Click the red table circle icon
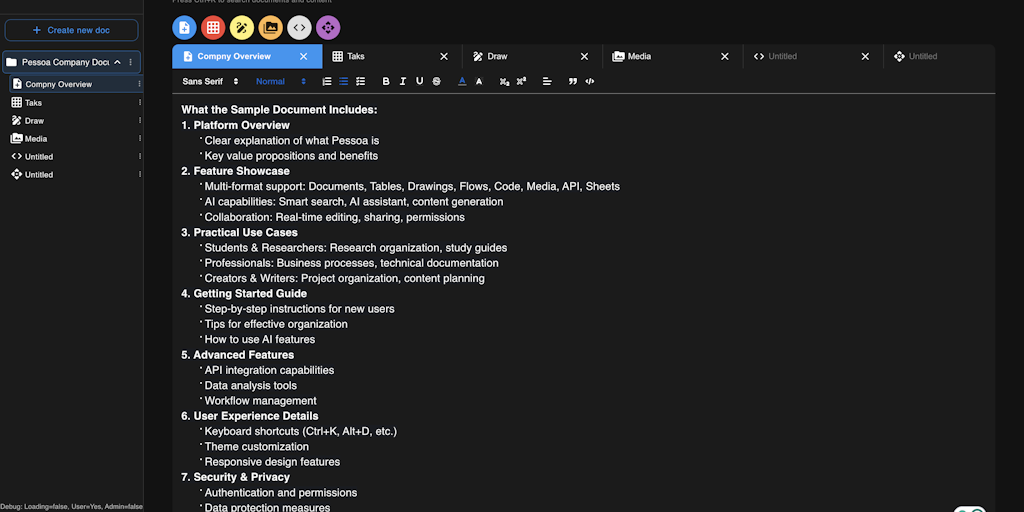This screenshot has width=1024, height=512. point(213,27)
